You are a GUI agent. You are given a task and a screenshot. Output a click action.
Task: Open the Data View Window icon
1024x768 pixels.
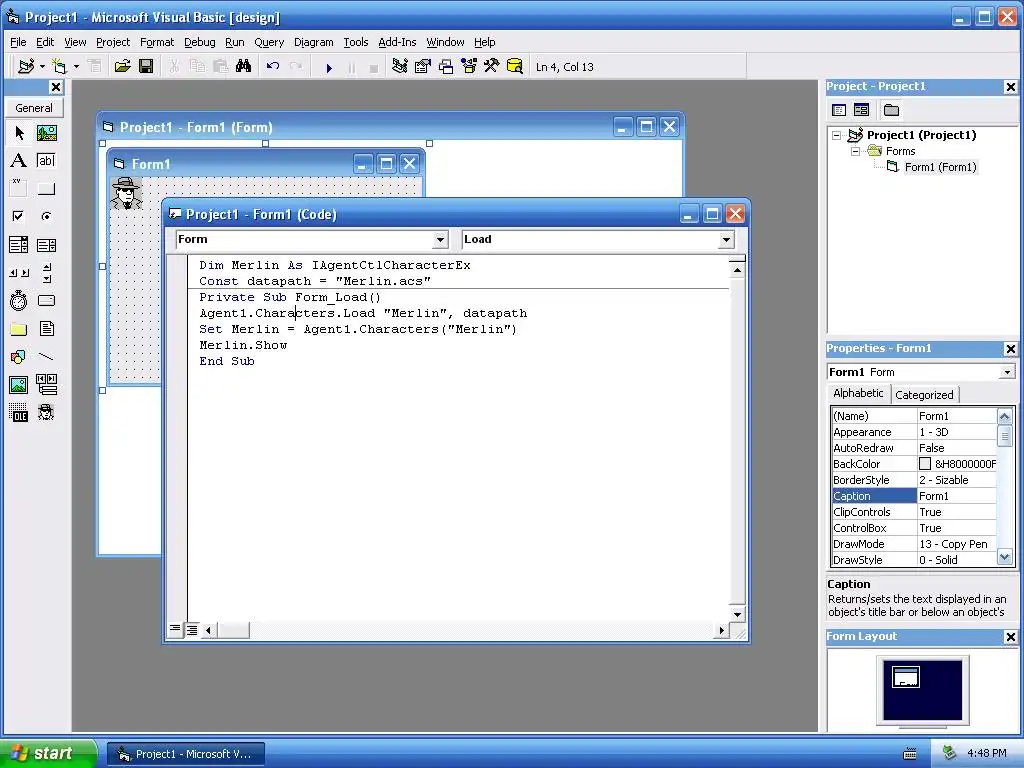[515, 67]
